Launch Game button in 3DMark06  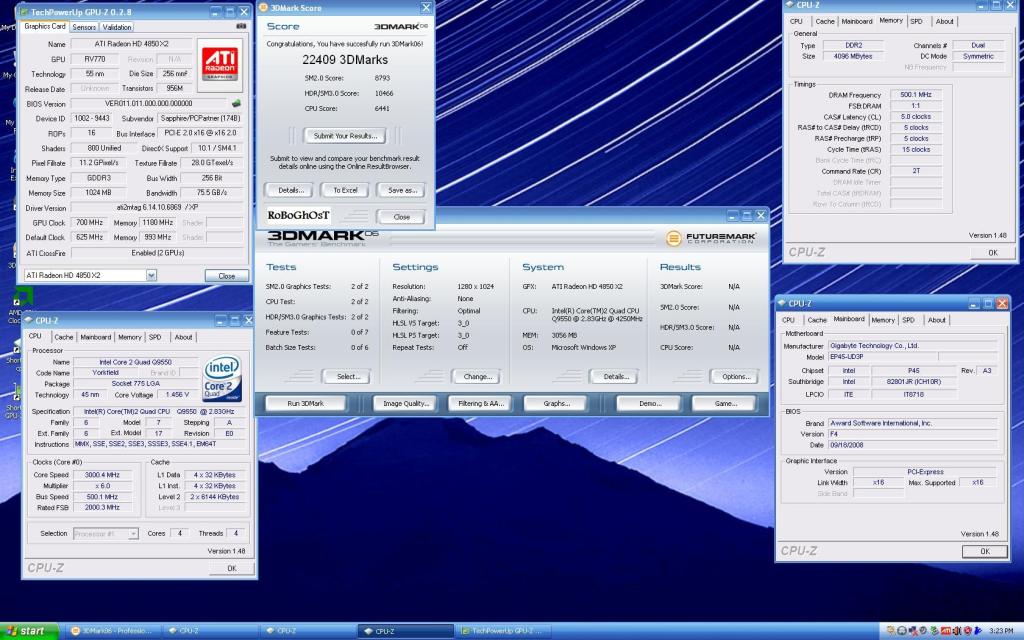(x=724, y=404)
